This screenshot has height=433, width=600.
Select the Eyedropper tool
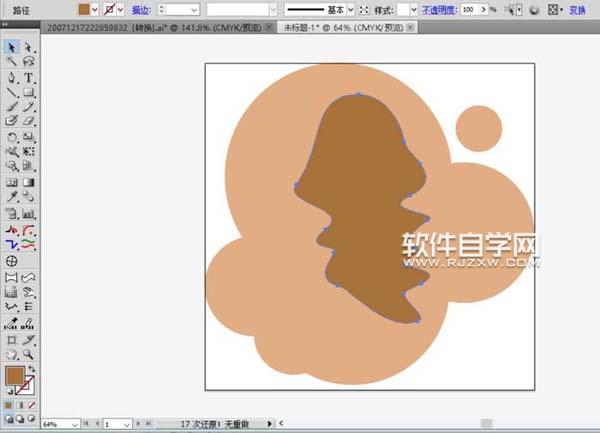pos(11,197)
